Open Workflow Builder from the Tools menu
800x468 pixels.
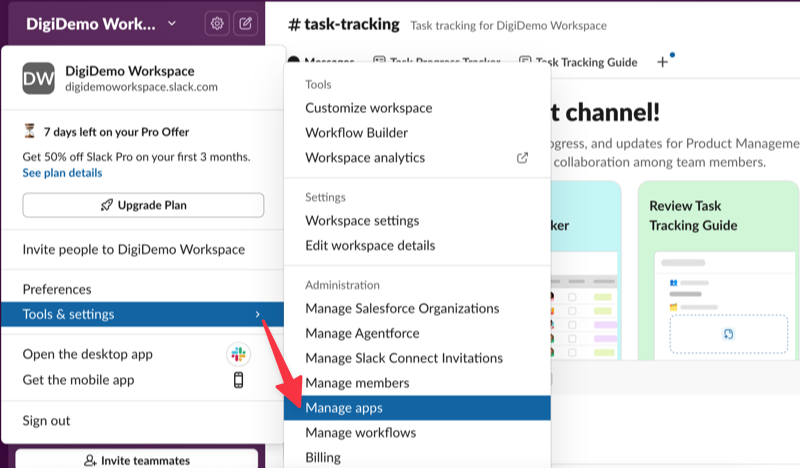click(356, 133)
